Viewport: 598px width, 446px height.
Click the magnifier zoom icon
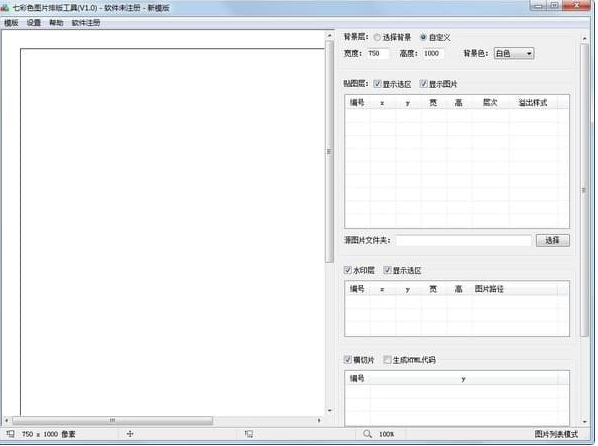click(x=367, y=434)
